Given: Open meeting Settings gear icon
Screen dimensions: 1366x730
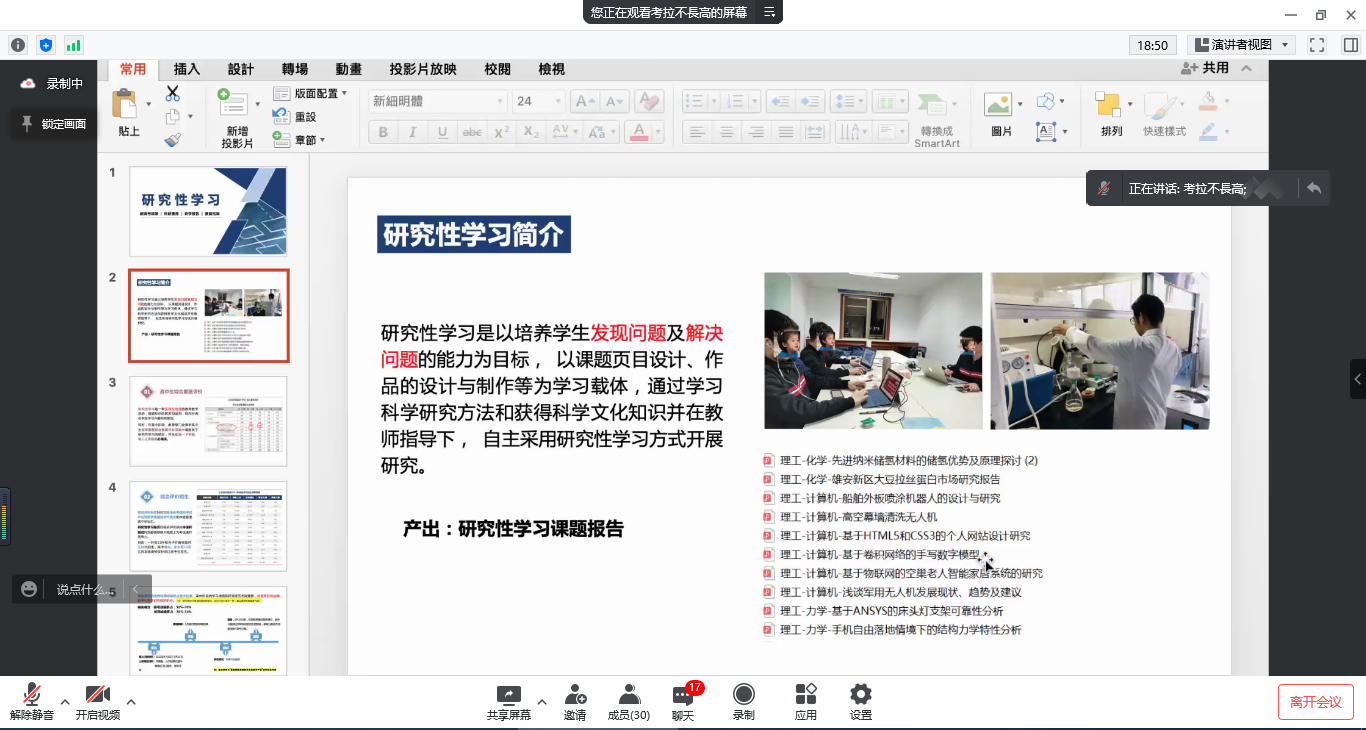Looking at the screenshot, I should pyautogui.click(x=860, y=695).
